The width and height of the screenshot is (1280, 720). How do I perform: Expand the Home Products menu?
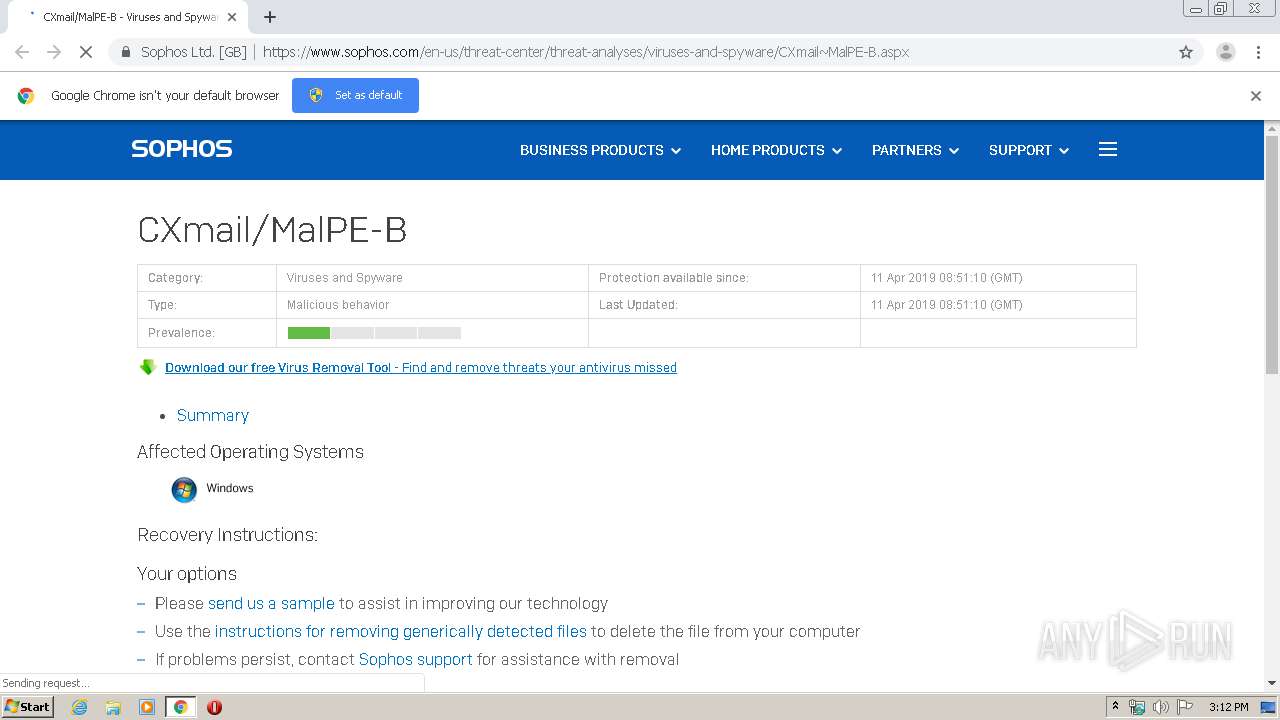pos(776,150)
